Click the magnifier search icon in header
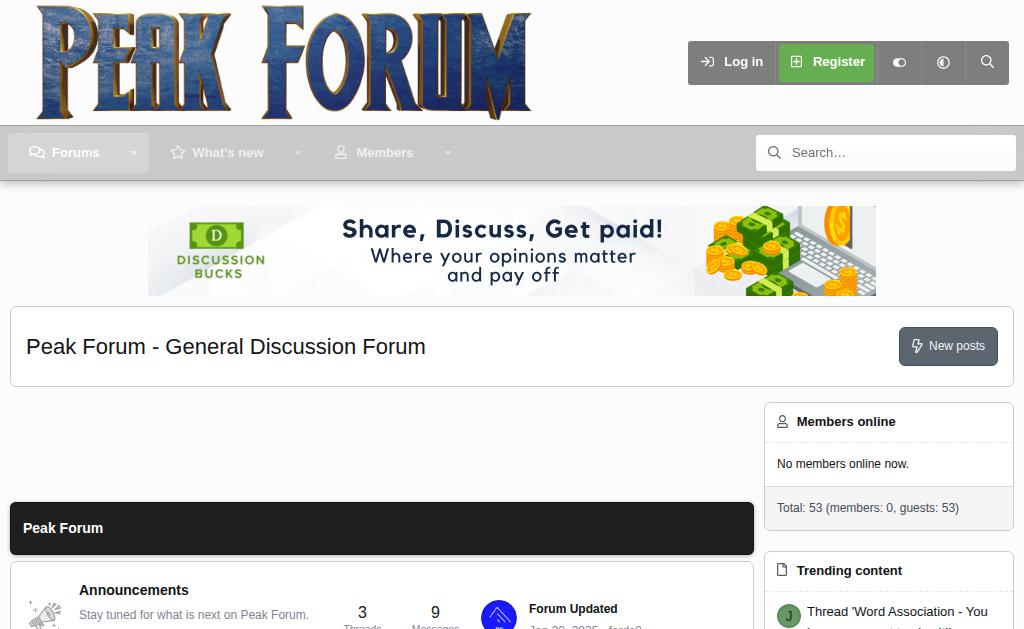 pos(987,62)
